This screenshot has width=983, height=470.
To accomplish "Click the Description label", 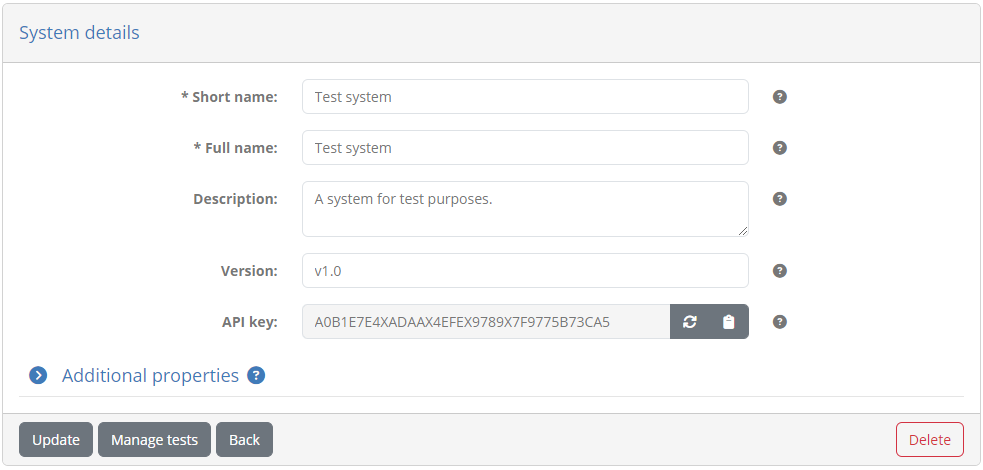I will (x=235, y=199).
